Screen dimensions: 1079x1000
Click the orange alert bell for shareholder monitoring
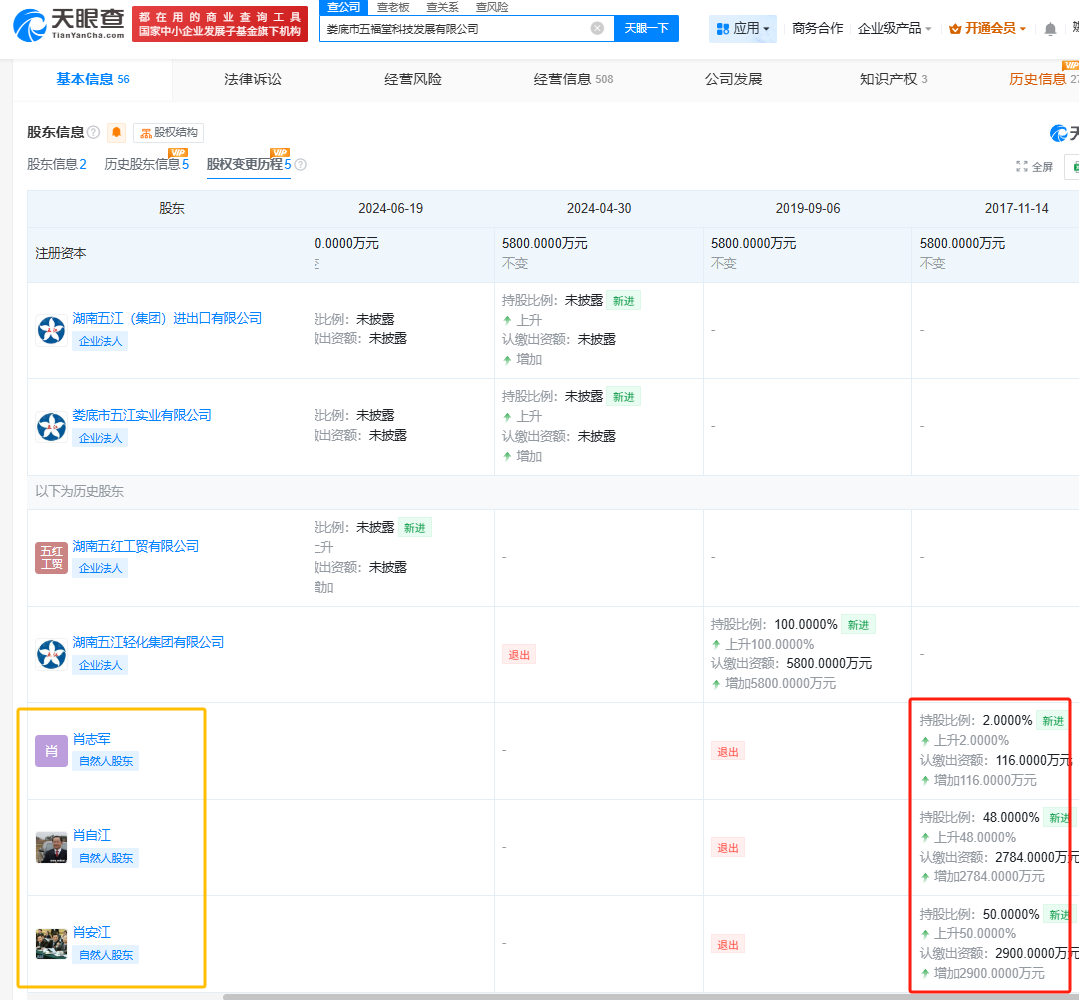pyautogui.click(x=117, y=132)
